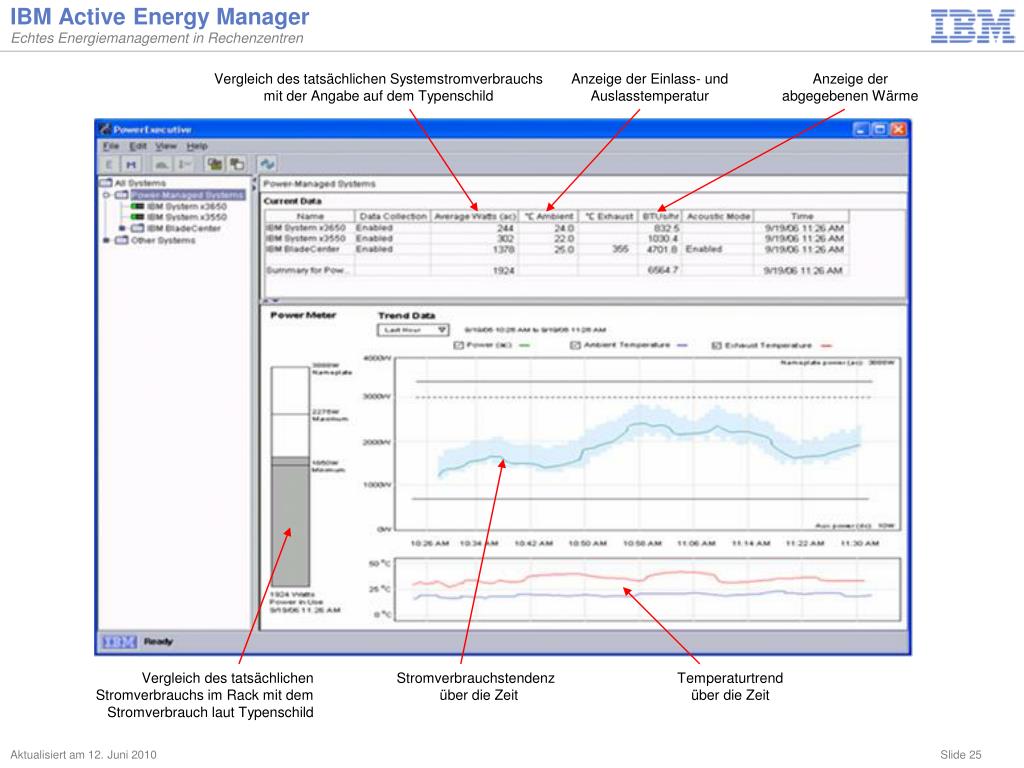Select IBM BladeCenter row name in table
1024x768 pixels.
point(302,249)
